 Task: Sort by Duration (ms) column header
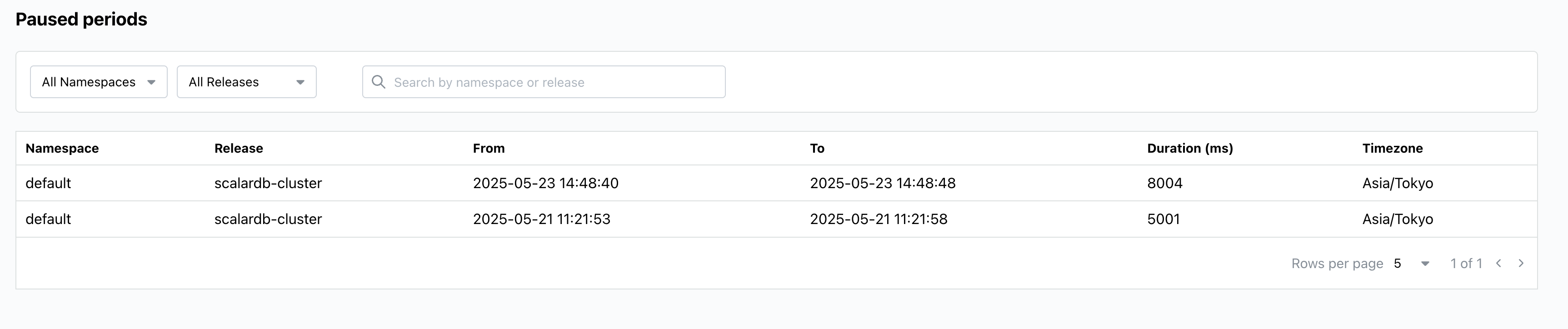click(x=1190, y=149)
